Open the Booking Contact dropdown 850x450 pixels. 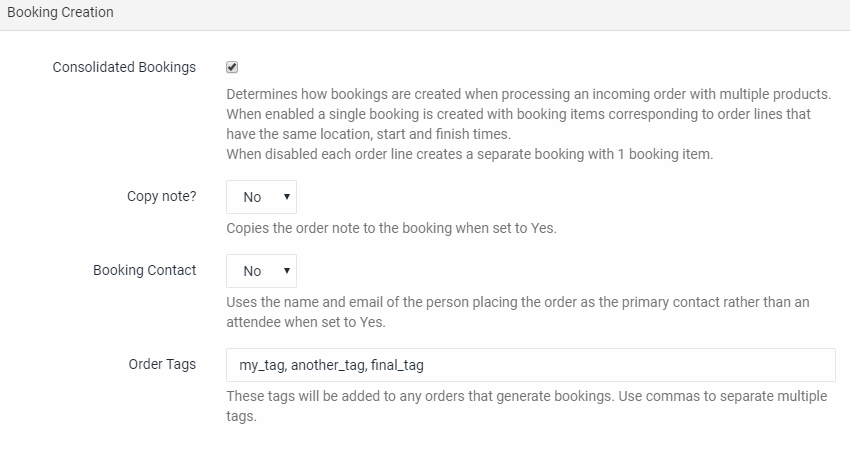click(x=261, y=271)
